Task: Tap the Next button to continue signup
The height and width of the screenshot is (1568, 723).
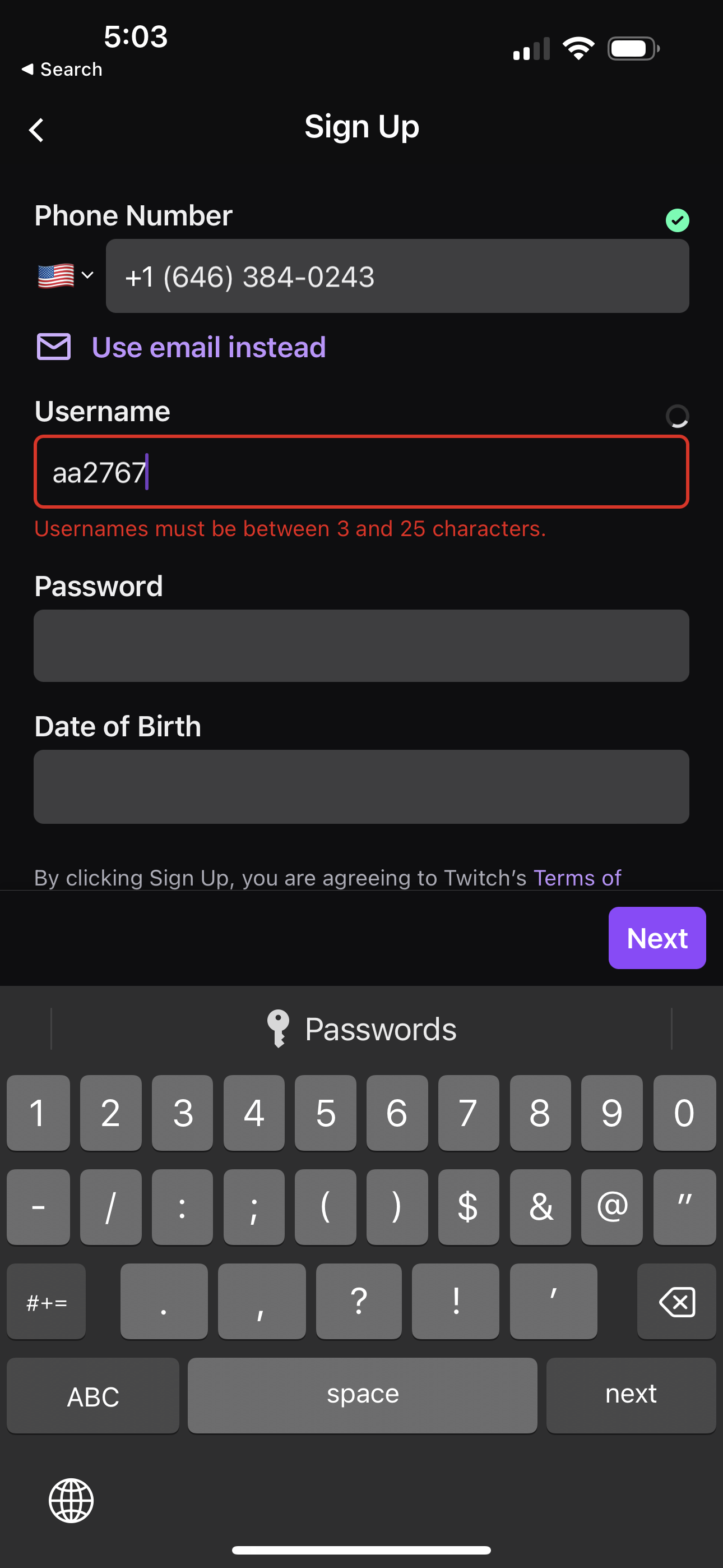Action: pos(657,938)
